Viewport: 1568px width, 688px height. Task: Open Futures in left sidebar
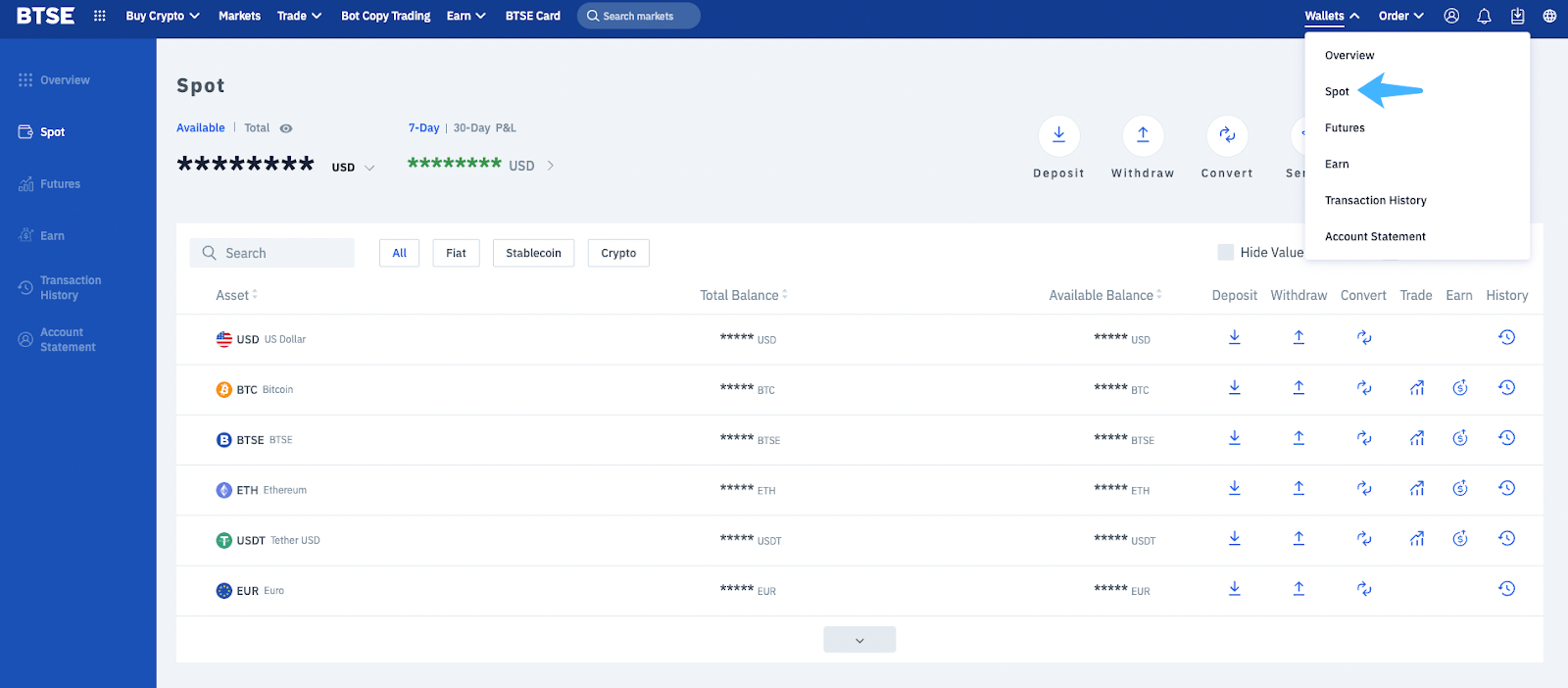click(x=49, y=184)
